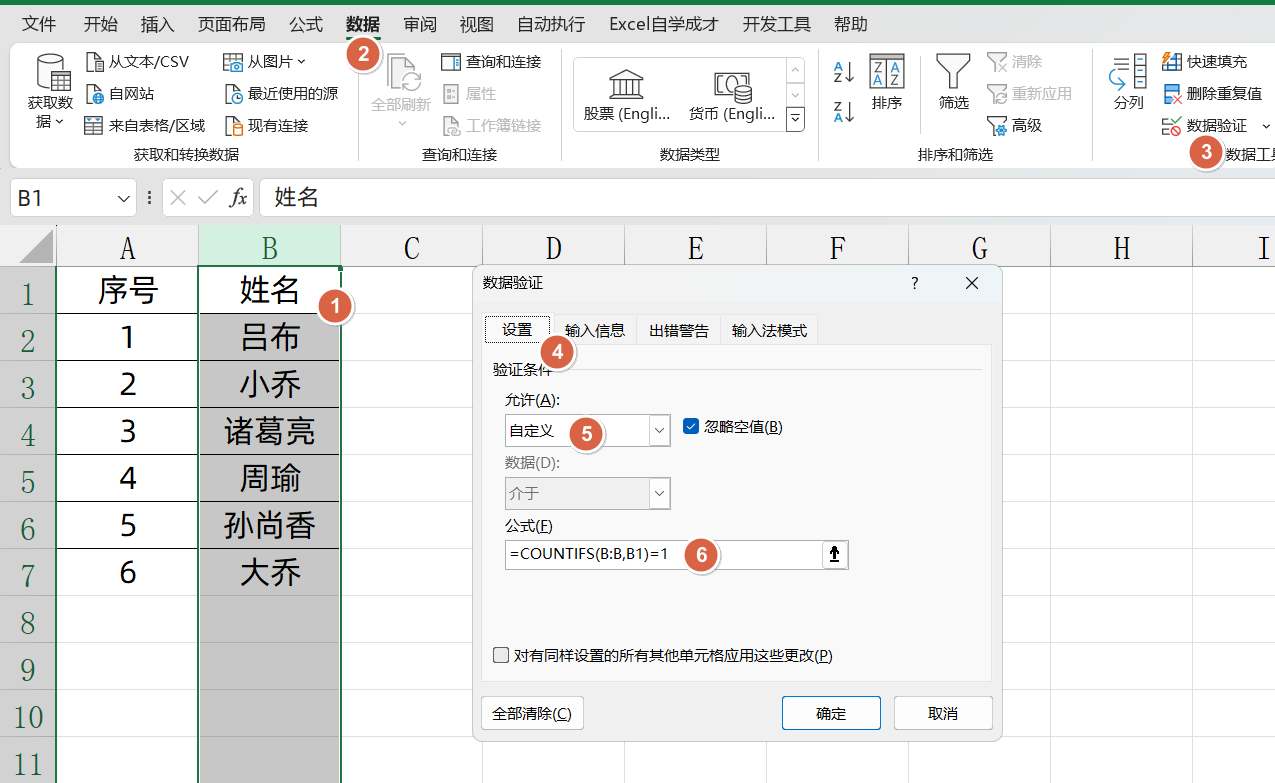Open 高级 advanced filter

coord(1015,126)
